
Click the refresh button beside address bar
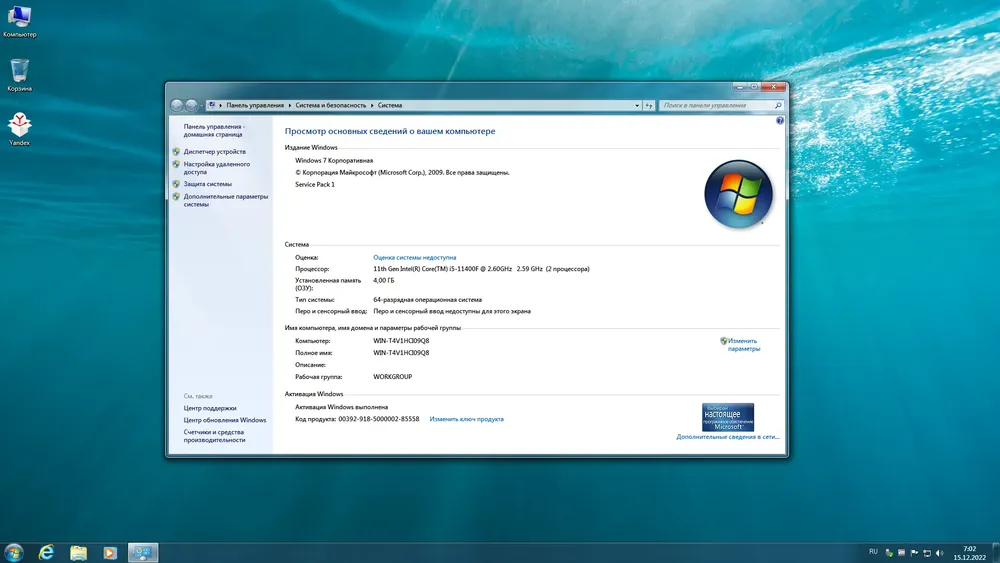click(649, 105)
